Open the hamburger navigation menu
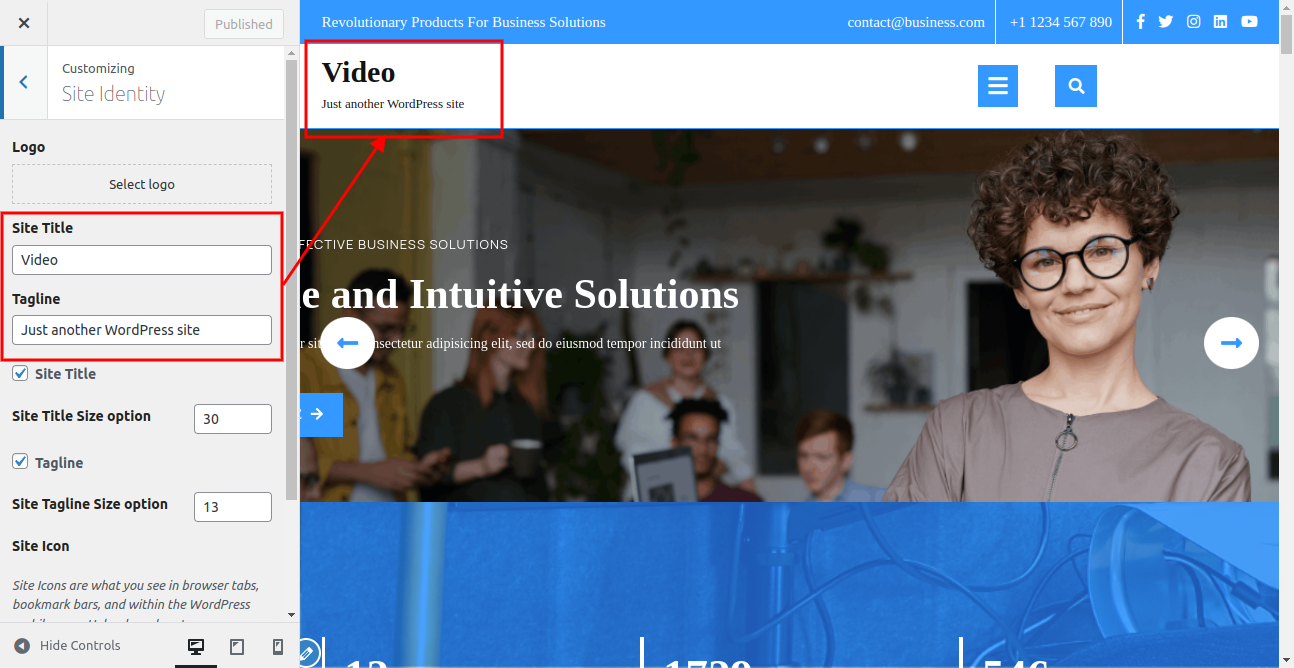Screen dimensions: 1294x668 tap(997, 86)
